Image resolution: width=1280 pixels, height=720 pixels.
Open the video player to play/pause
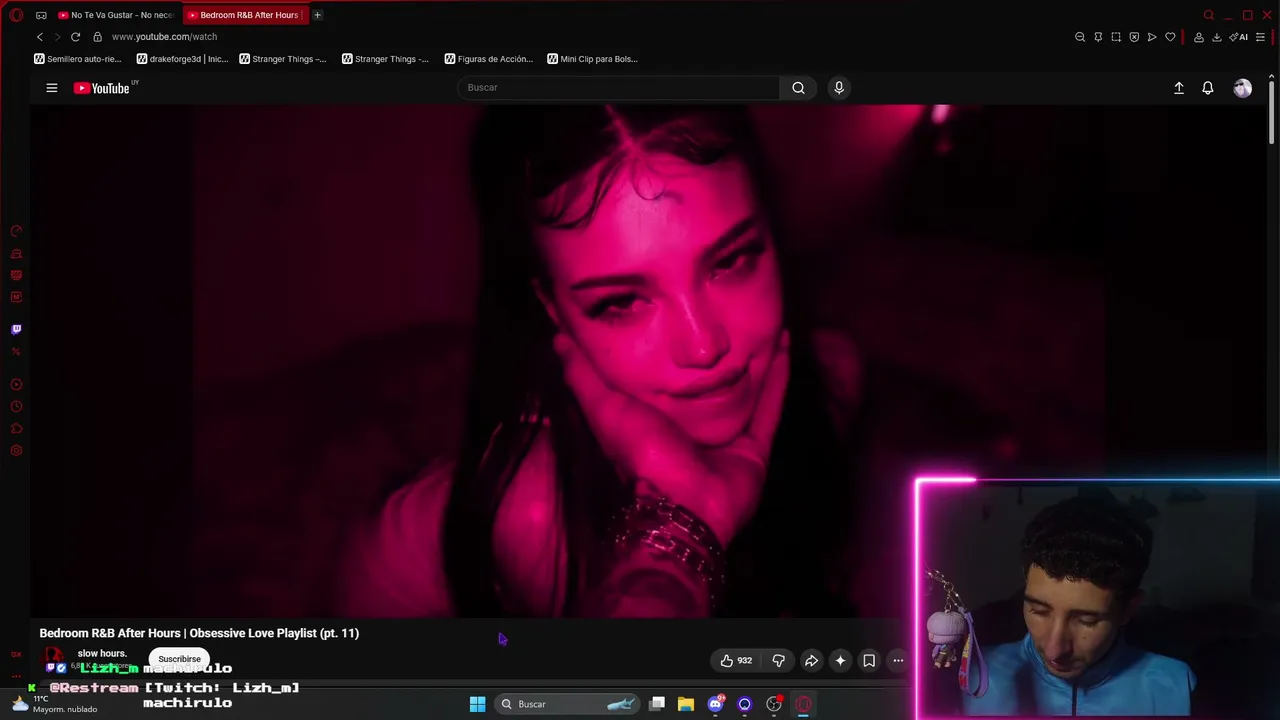click(648, 360)
